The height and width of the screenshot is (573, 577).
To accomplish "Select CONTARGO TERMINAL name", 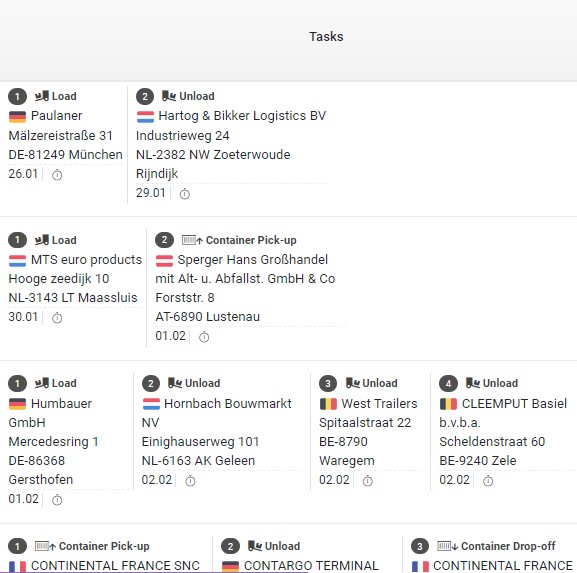I will click(x=311, y=566).
